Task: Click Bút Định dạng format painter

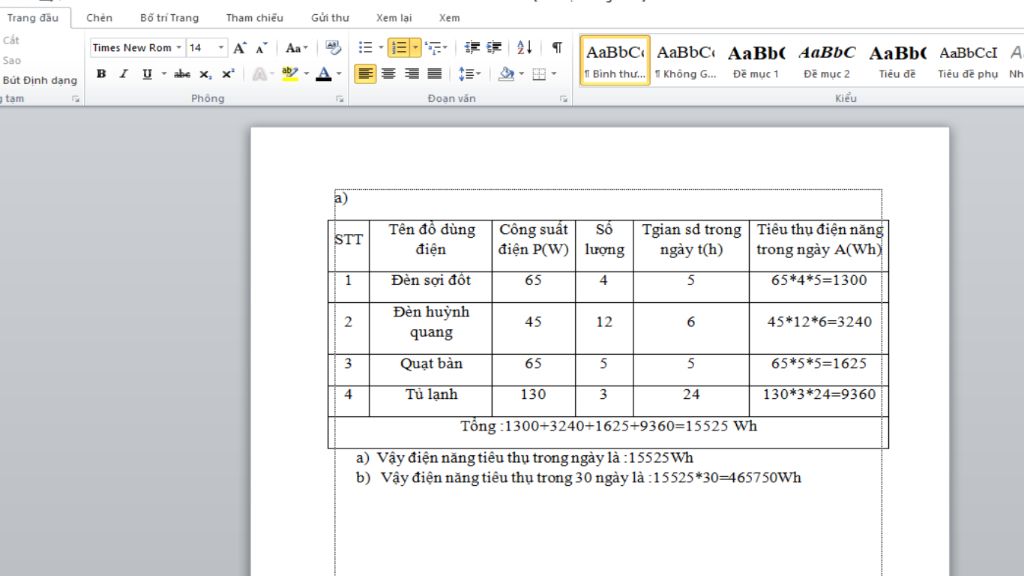Action: pos(39,80)
